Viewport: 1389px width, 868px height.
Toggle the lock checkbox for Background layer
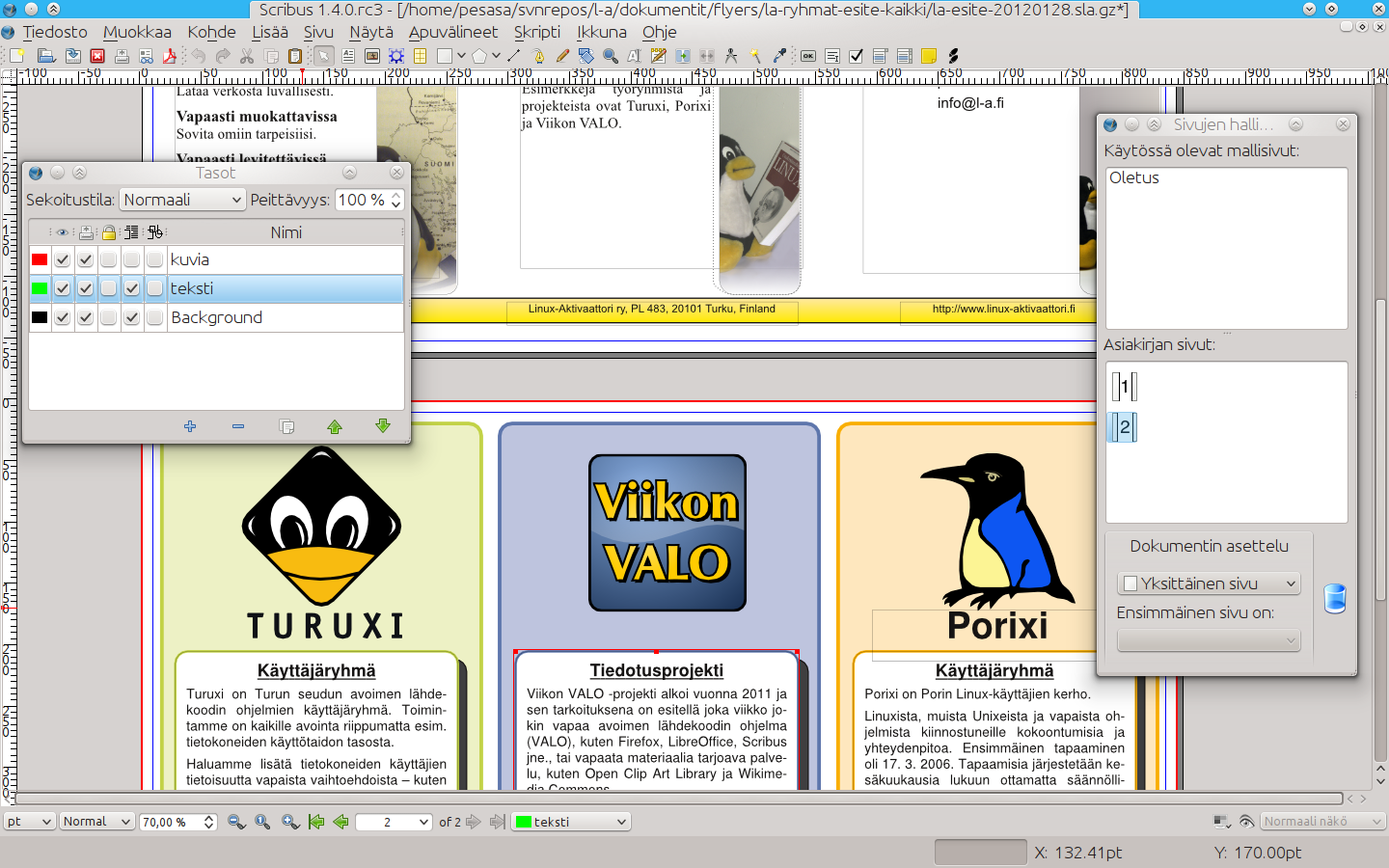(109, 317)
